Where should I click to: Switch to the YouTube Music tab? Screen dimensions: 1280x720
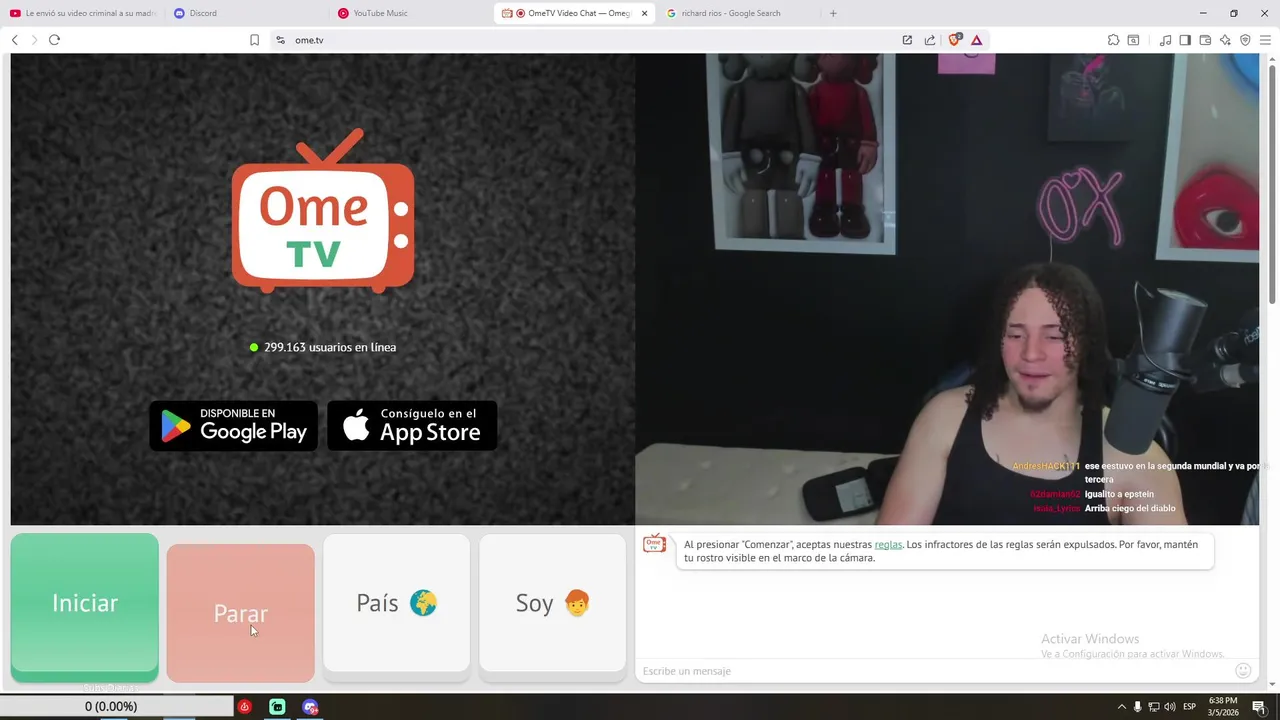[x=410, y=13]
